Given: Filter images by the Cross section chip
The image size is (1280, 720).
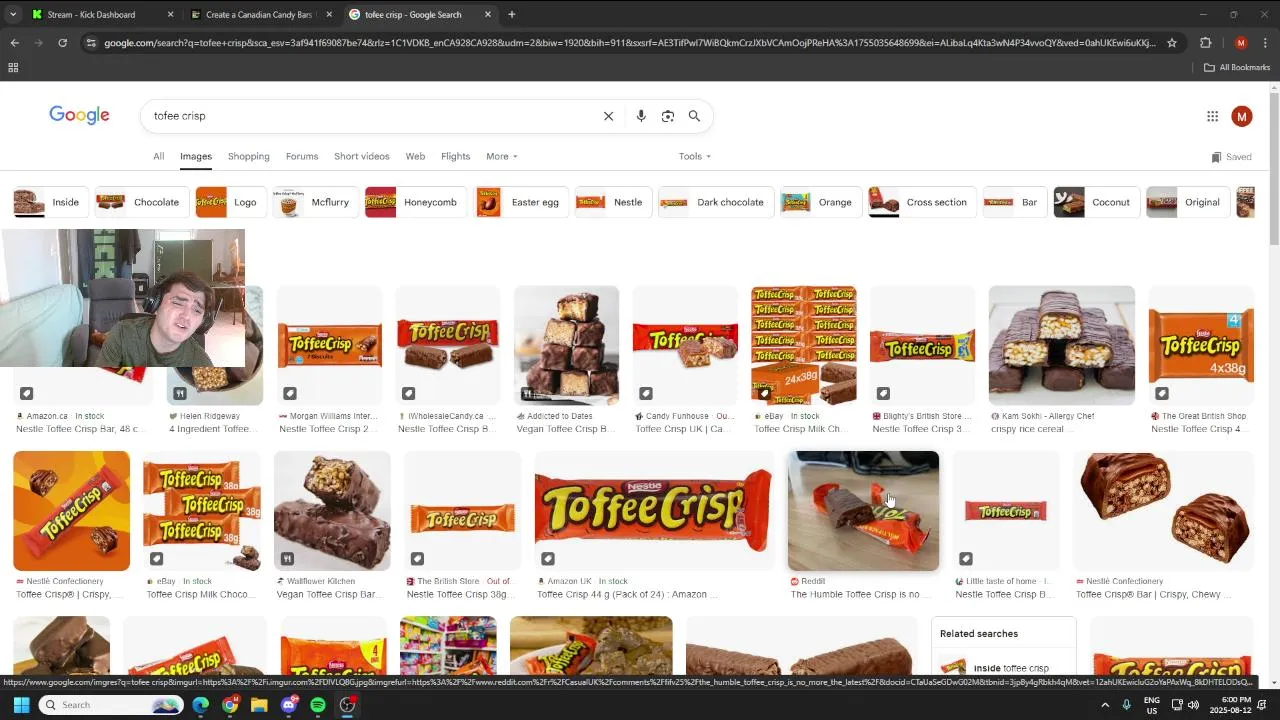Looking at the screenshot, I should pos(920,202).
